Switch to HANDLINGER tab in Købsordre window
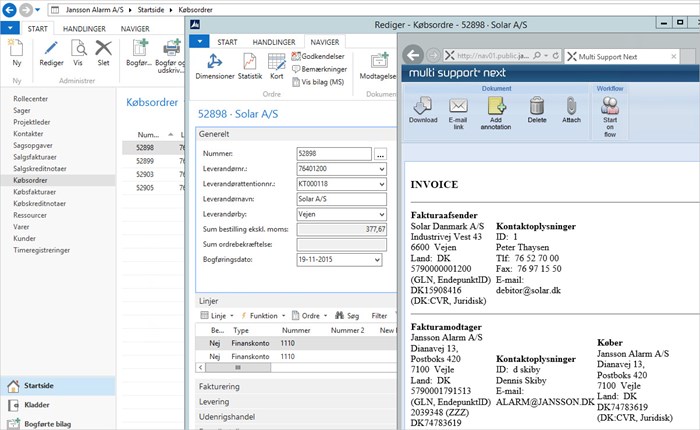700x430 pixels. [x=274, y=42]
